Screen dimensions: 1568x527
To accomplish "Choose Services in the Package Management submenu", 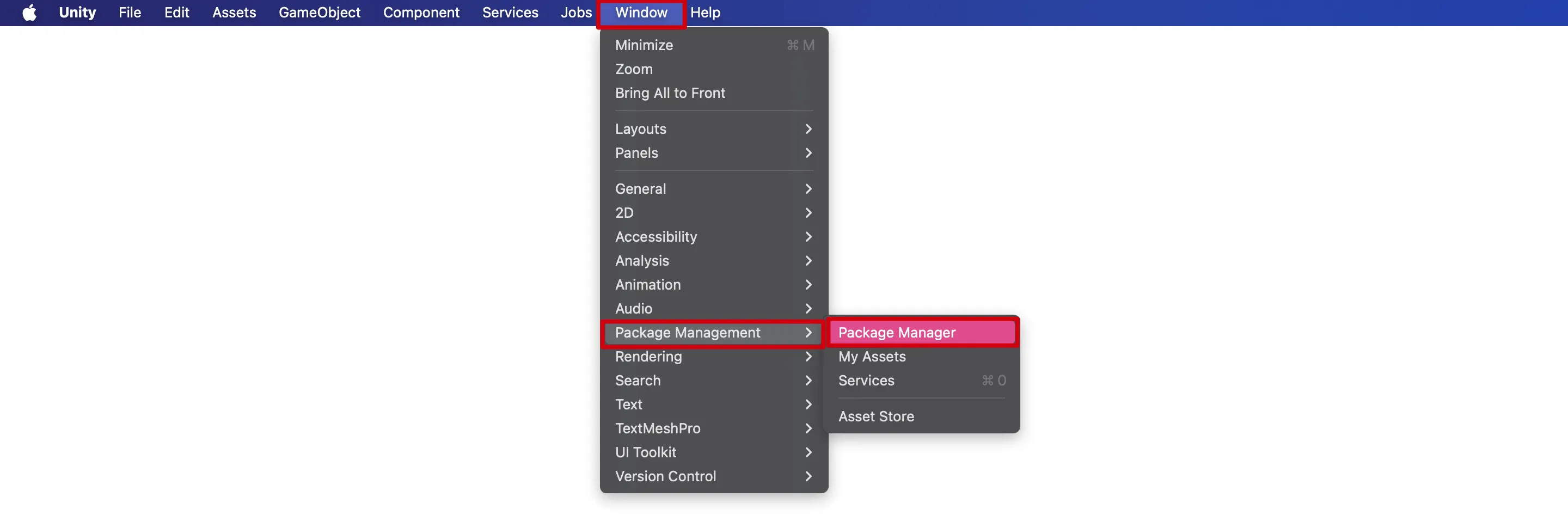I will tap(922, 381).
